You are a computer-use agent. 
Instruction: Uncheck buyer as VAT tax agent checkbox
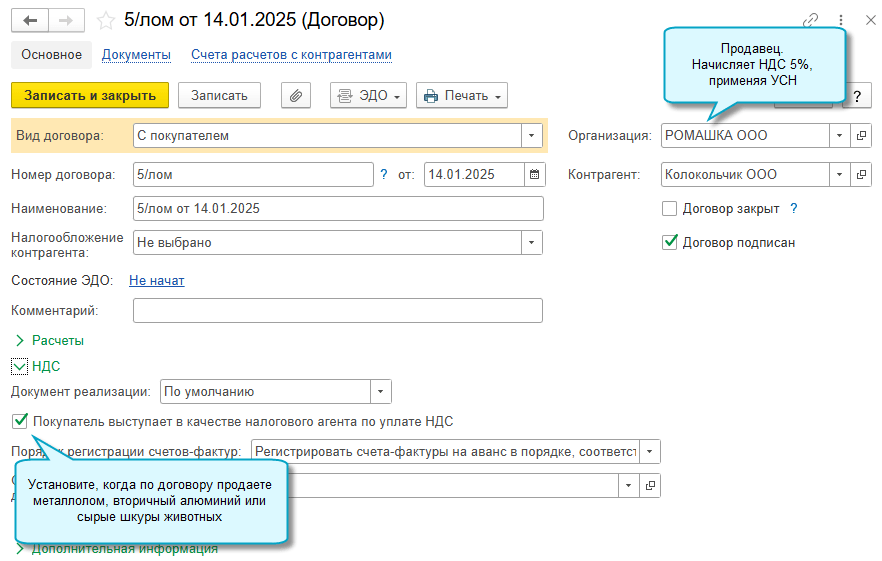point(20,421)
